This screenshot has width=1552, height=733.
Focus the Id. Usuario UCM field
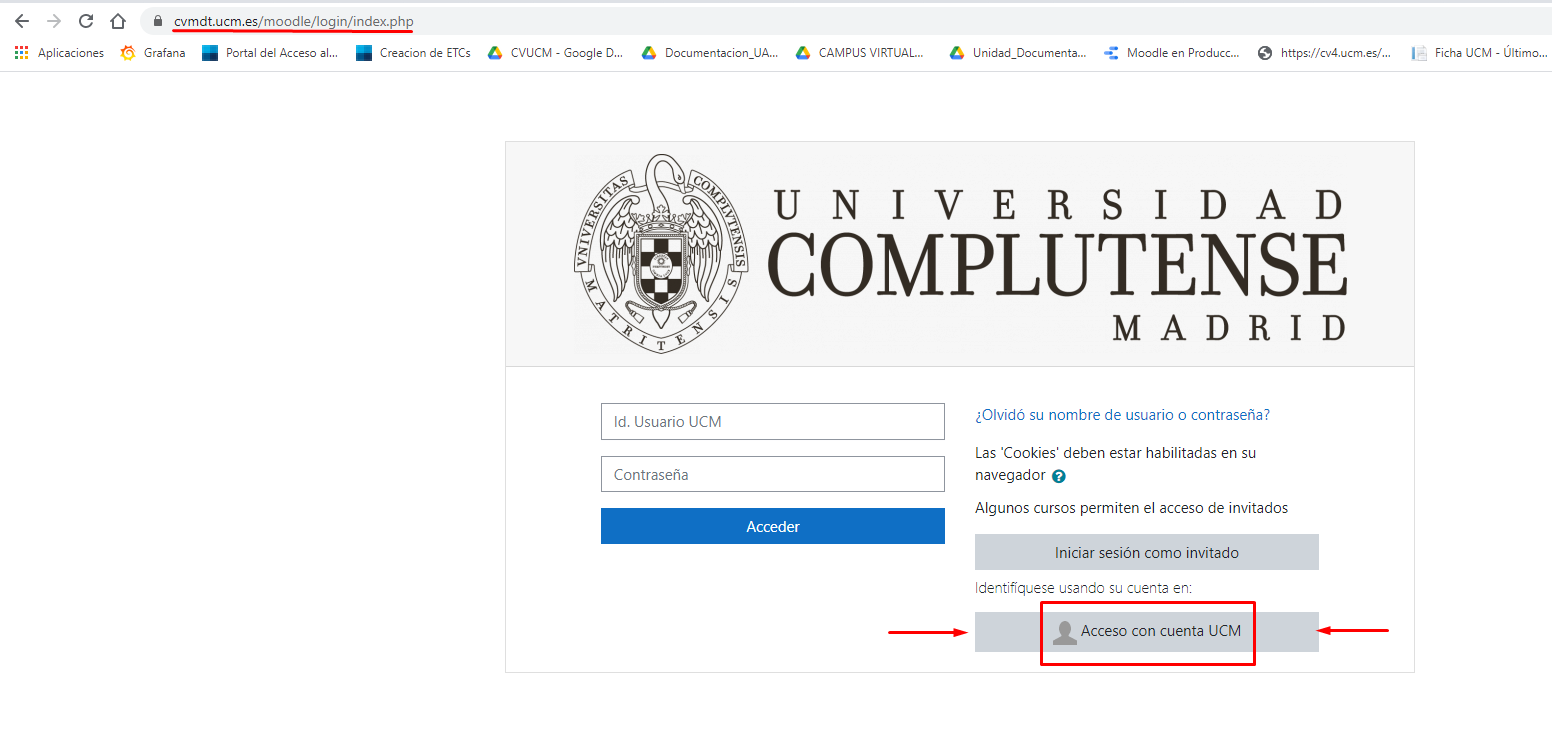click(x=773, y=421)
